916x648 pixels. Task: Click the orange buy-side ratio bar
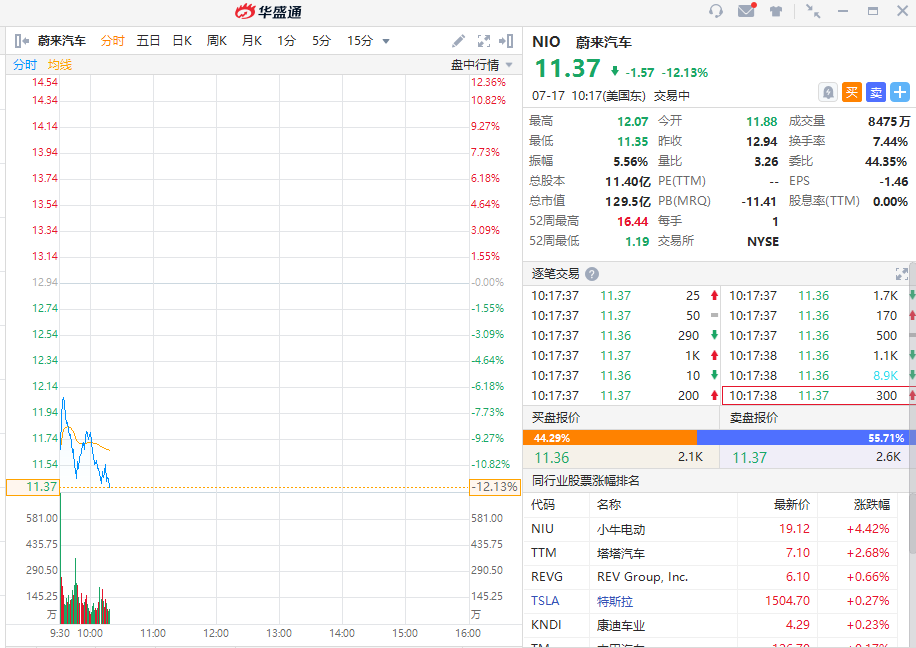pyautogui.click(x=609, y=438)
